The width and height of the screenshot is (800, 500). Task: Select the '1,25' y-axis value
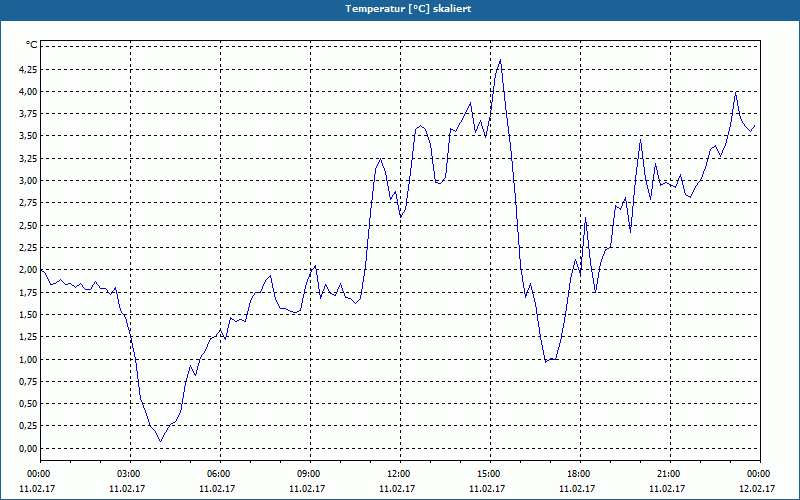pos(28,337)
